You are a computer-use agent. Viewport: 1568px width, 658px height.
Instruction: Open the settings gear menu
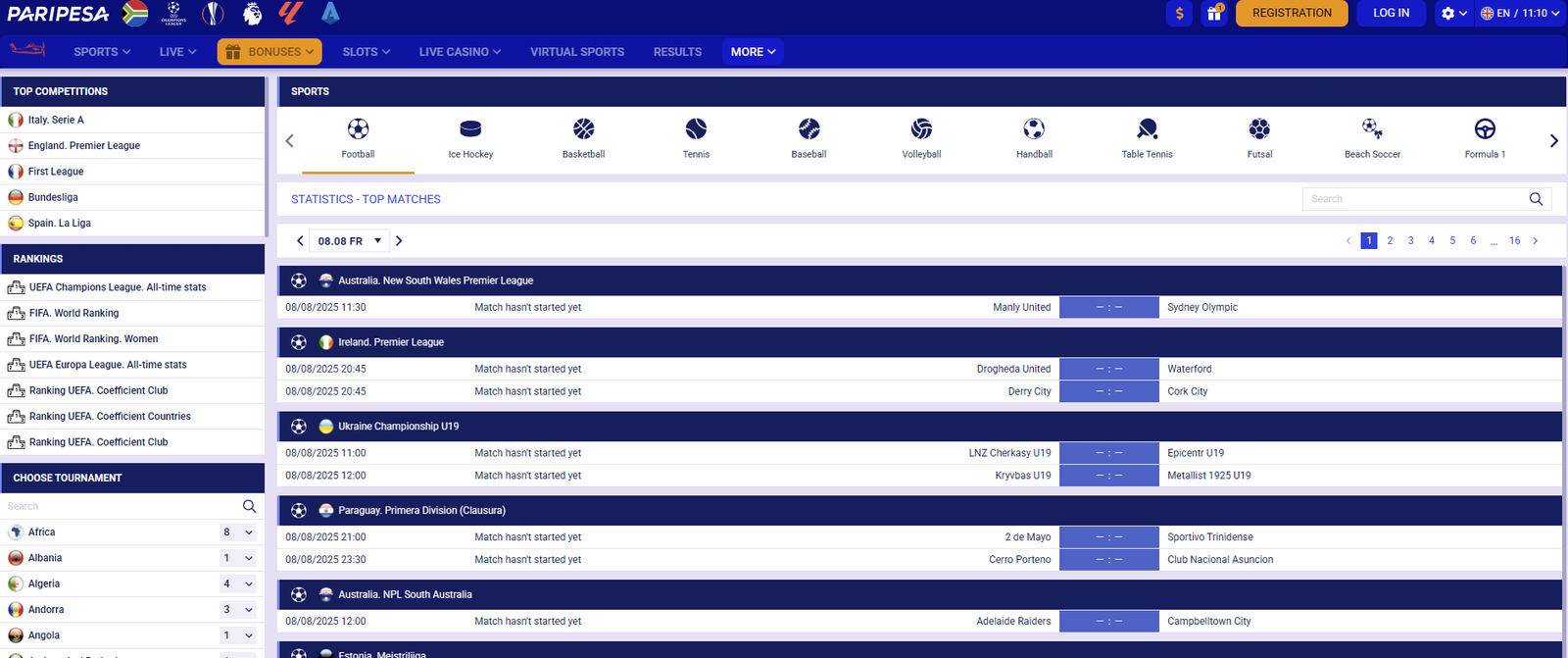pyautogui.click(x=1453, y=13)
